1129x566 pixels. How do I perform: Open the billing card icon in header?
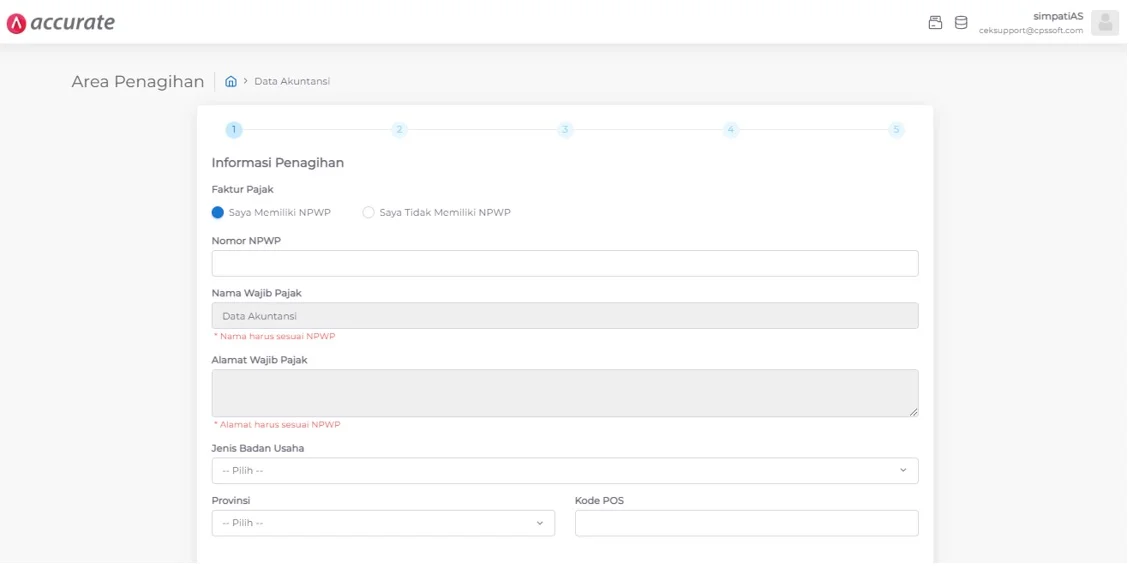point(935,22)
